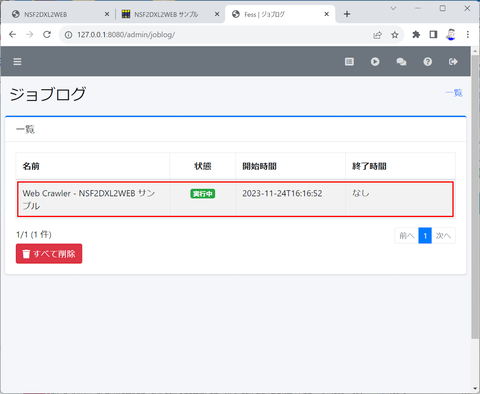Go back with the browser back arrow
The height and width of the screenshot is (394, 480).
[13, 34]
